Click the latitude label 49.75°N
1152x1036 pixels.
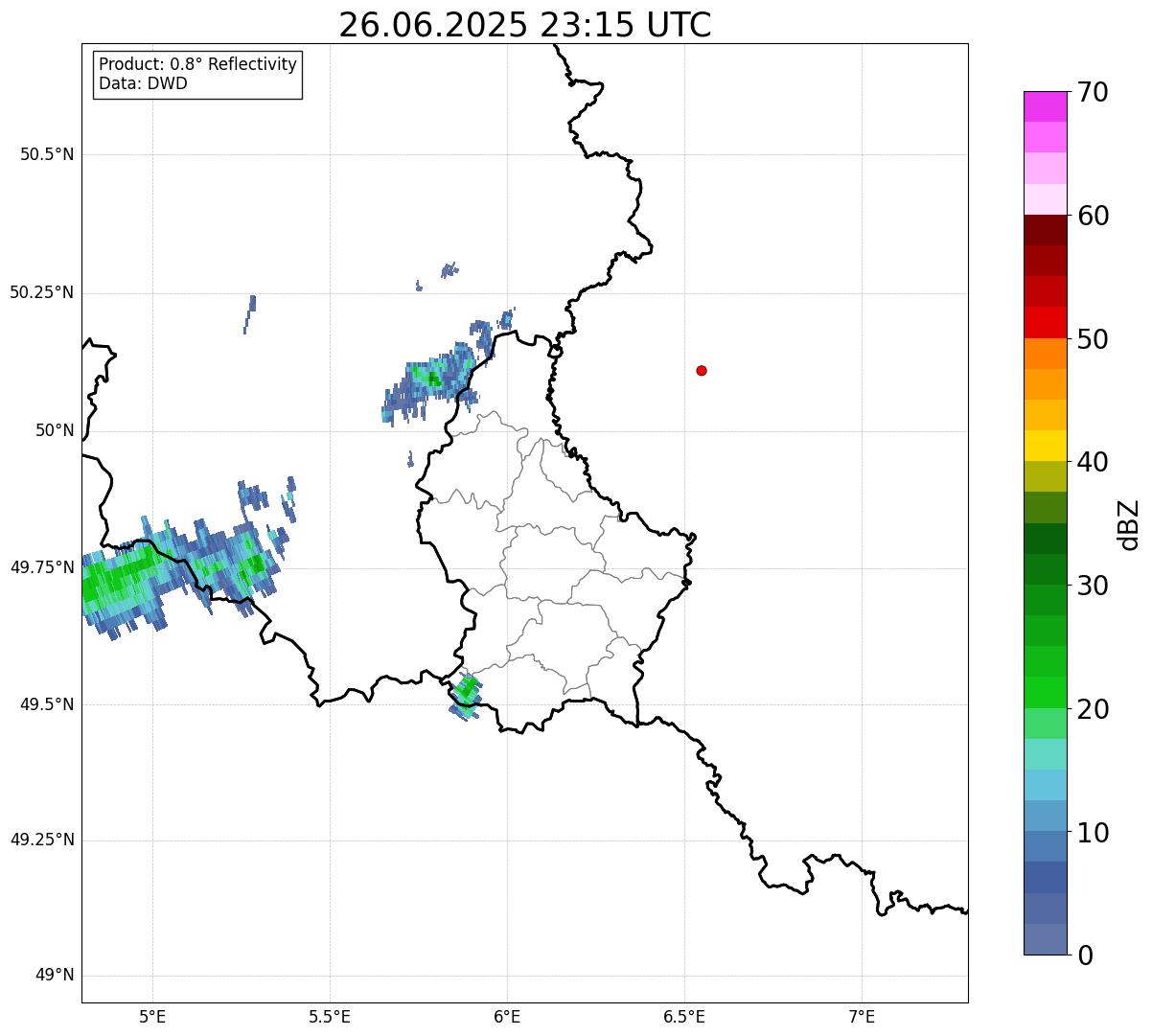(x=42, y=567)
